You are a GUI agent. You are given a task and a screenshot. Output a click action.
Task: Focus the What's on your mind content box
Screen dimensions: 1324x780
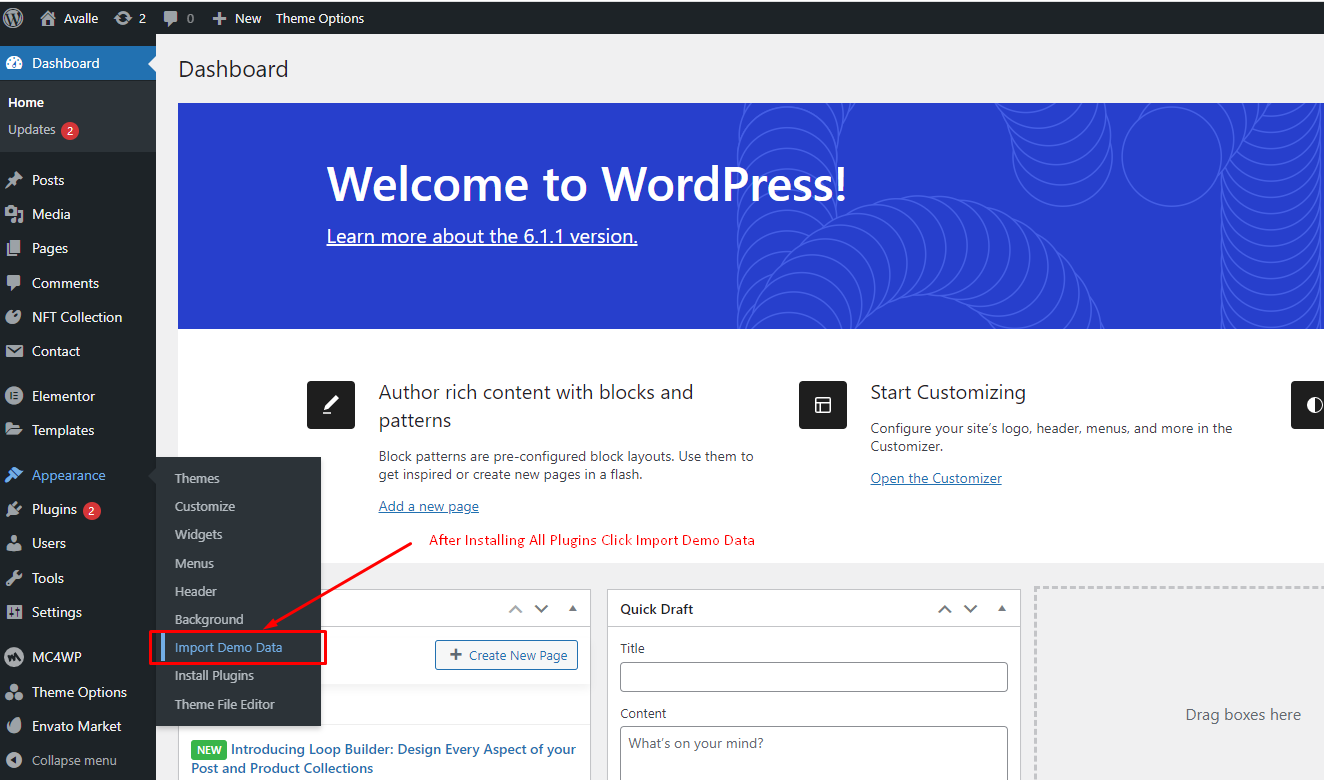pyautogui.click(x=814, y=753)
